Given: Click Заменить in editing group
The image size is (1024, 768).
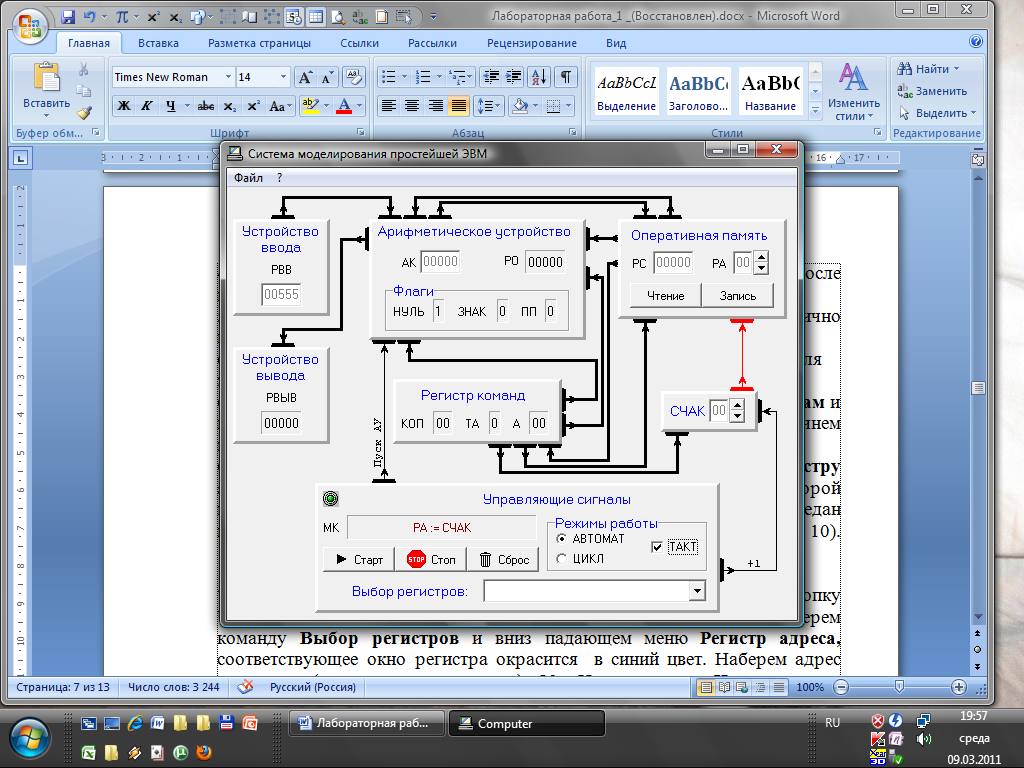Looking at the screenshot, I should point(933,91).
